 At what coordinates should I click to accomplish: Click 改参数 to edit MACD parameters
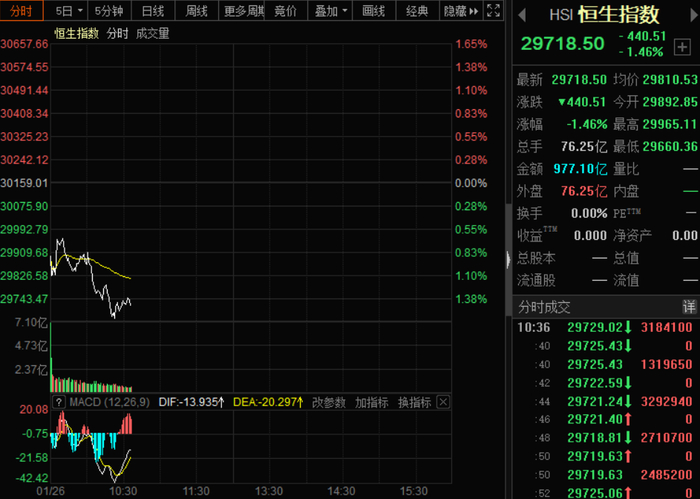tap(329, 402)
